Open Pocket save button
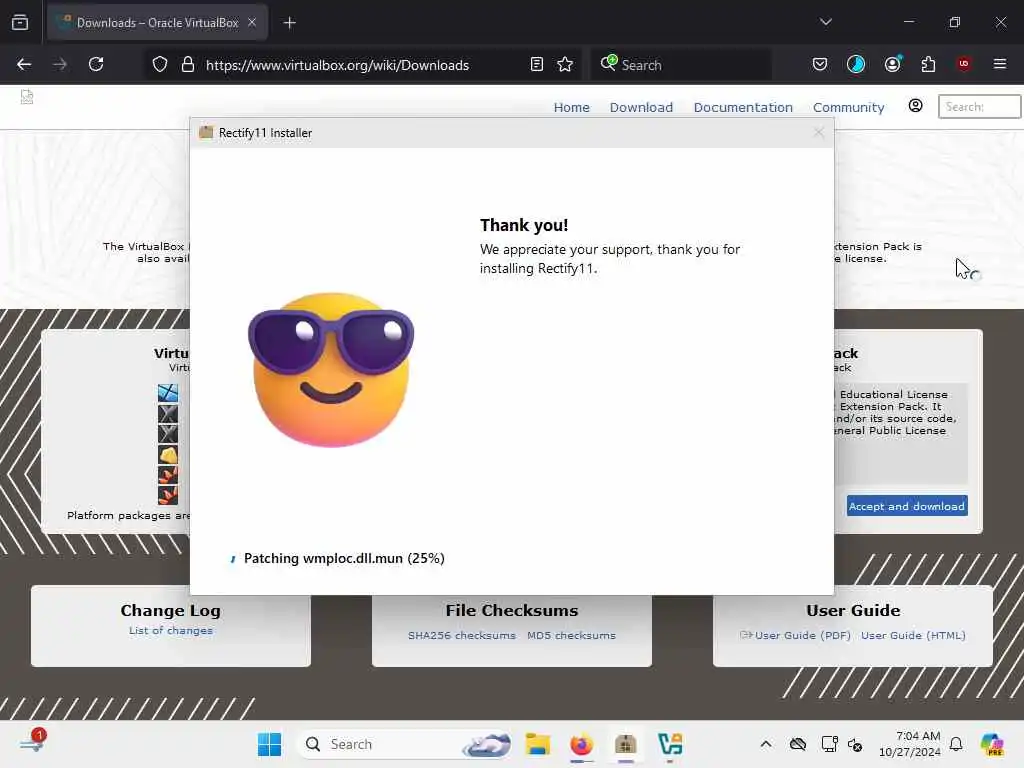This screenshot has height=768, width=1024. [x=820, y=64]
